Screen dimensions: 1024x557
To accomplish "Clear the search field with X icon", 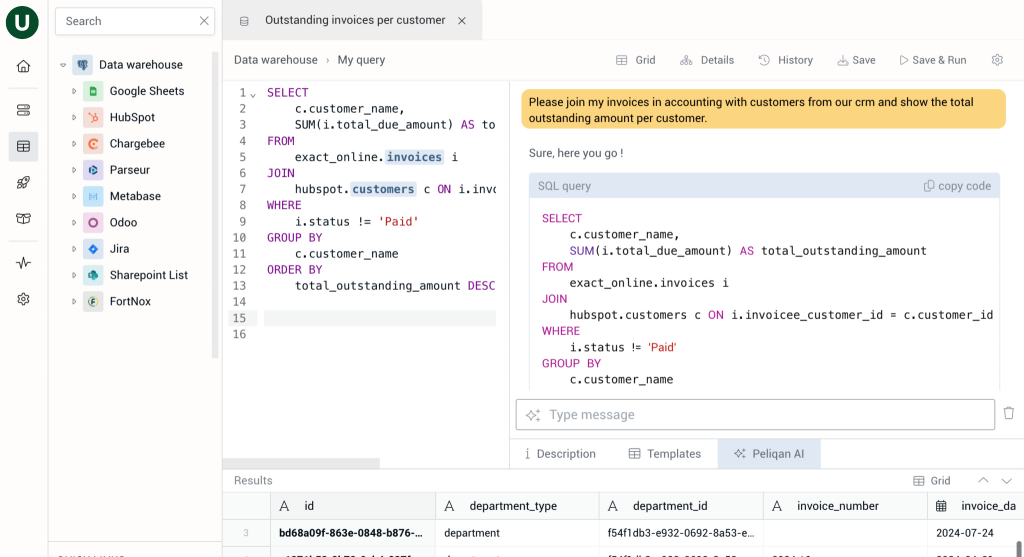I will point(204,21).
